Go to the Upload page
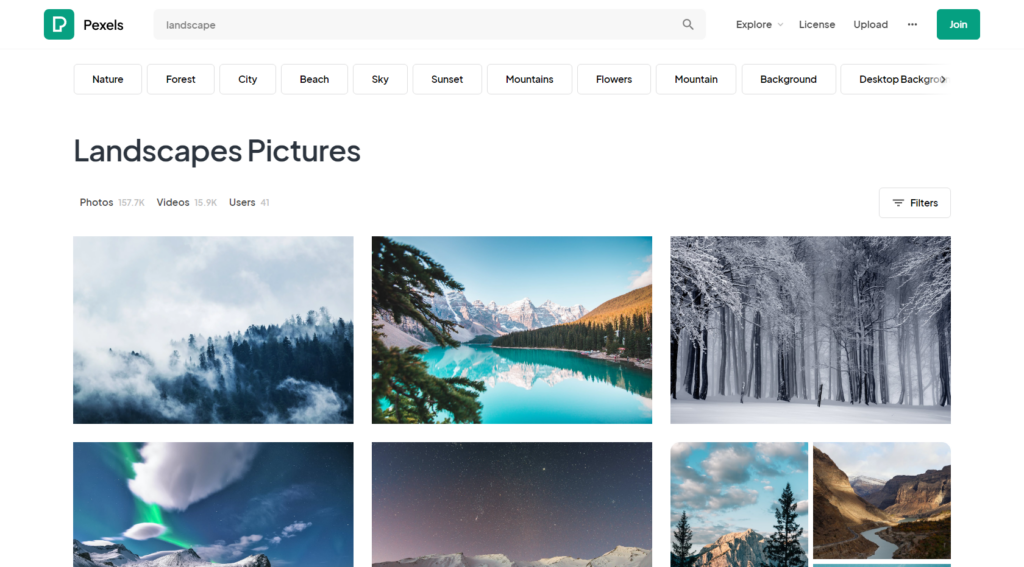The image size is (1024, 567). click(871, 24)
